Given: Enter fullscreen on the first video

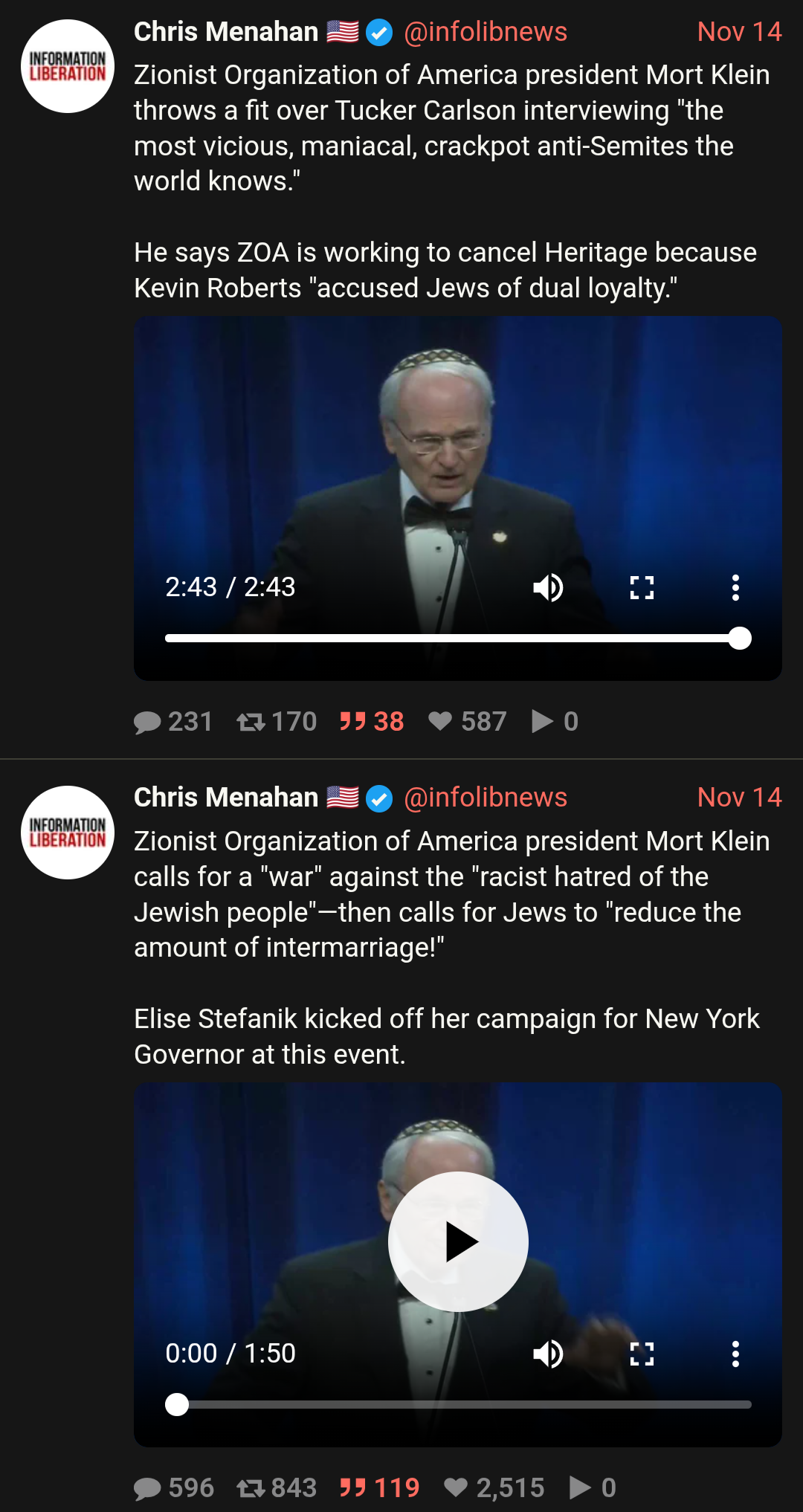Looking at the screenshot, I should pyautogui.click(x=642, y=588).
